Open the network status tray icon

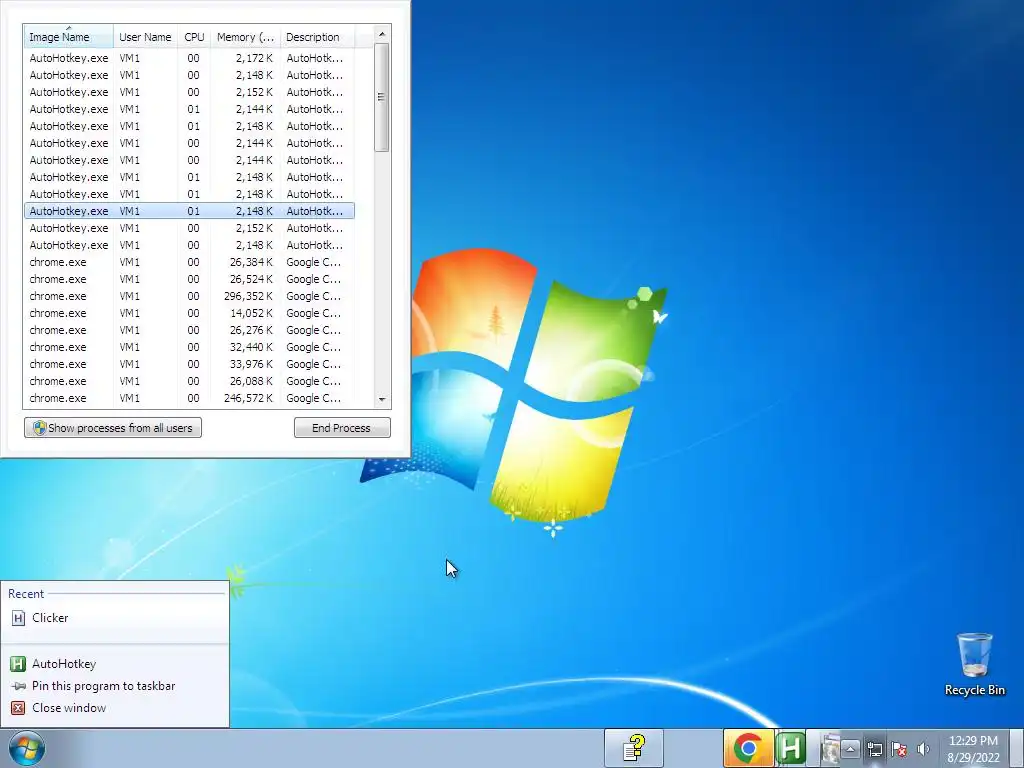(x=874, y=749)
